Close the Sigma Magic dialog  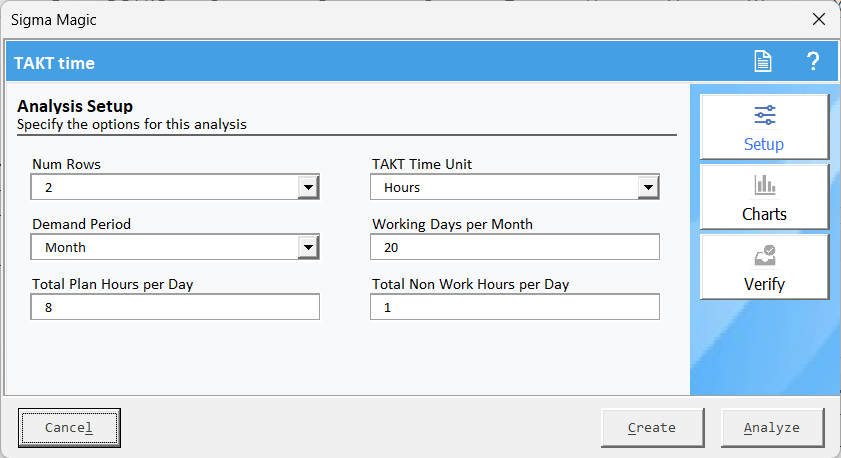pyautogui.click(x=818, y=20)
